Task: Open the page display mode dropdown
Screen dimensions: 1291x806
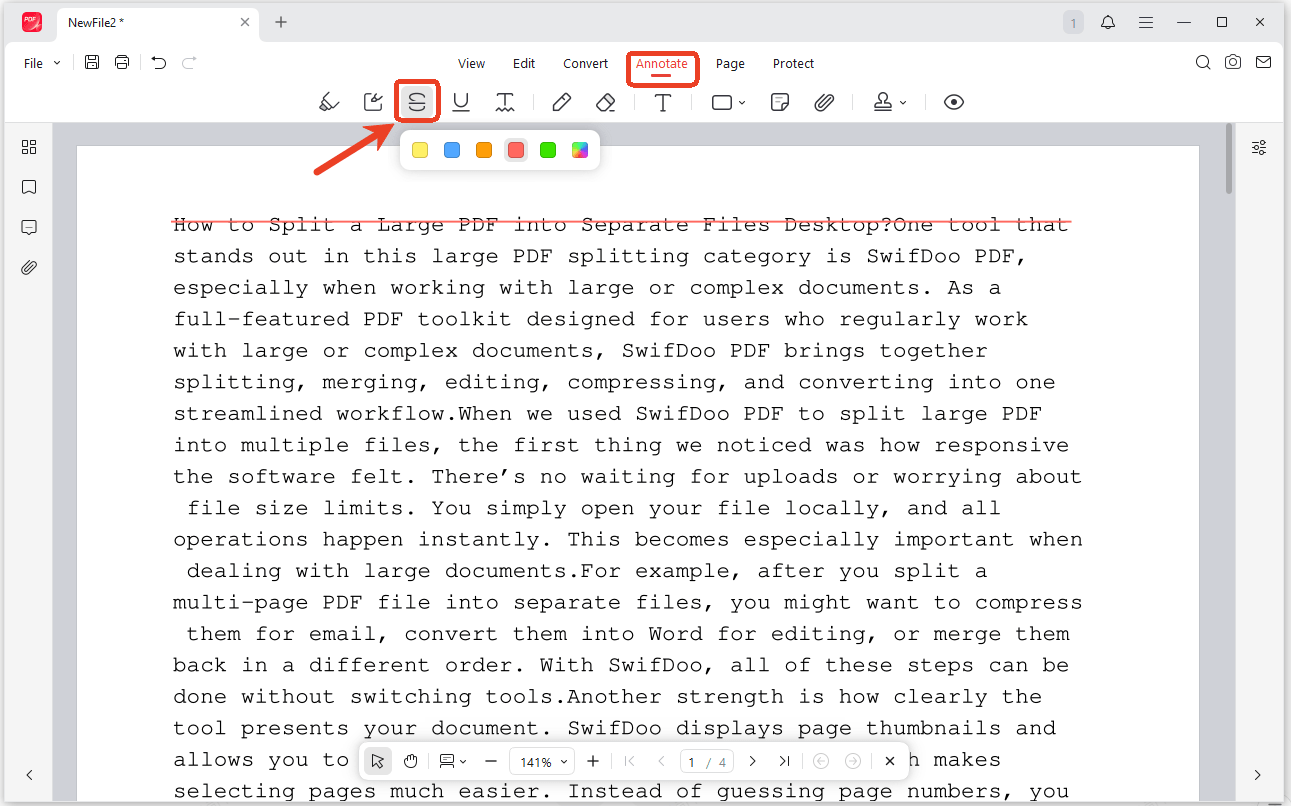Action: point(453,761)
